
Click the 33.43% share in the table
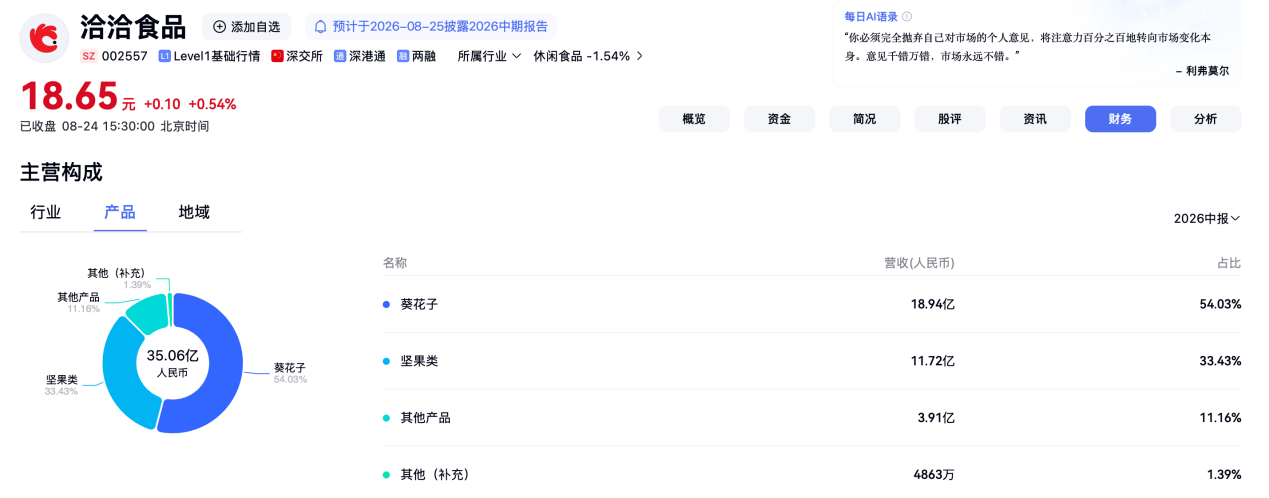click(1220, 361)
